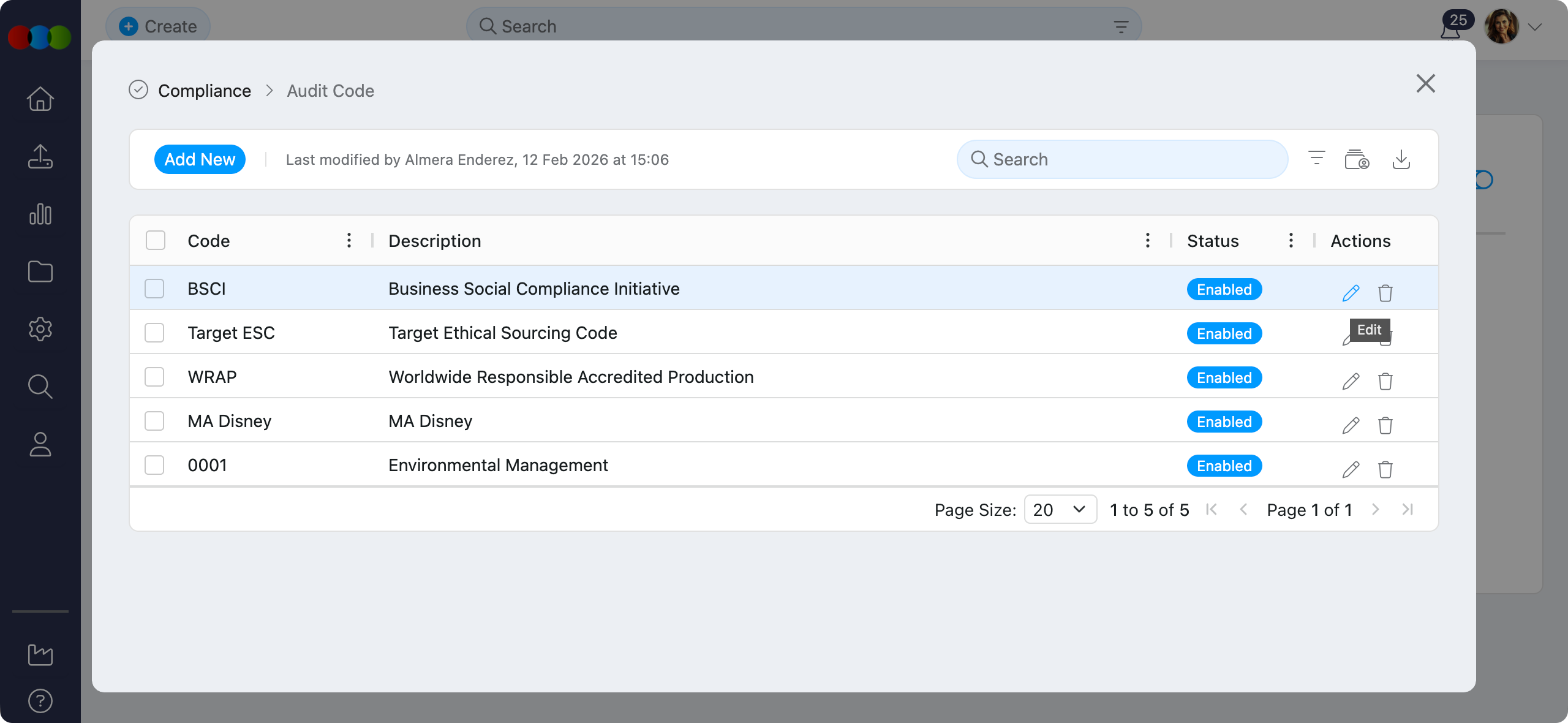The height and width of the screenshot is (723, 1568).
Task: Open the Home icon in the sidebar
Action: tap(40, 99)
